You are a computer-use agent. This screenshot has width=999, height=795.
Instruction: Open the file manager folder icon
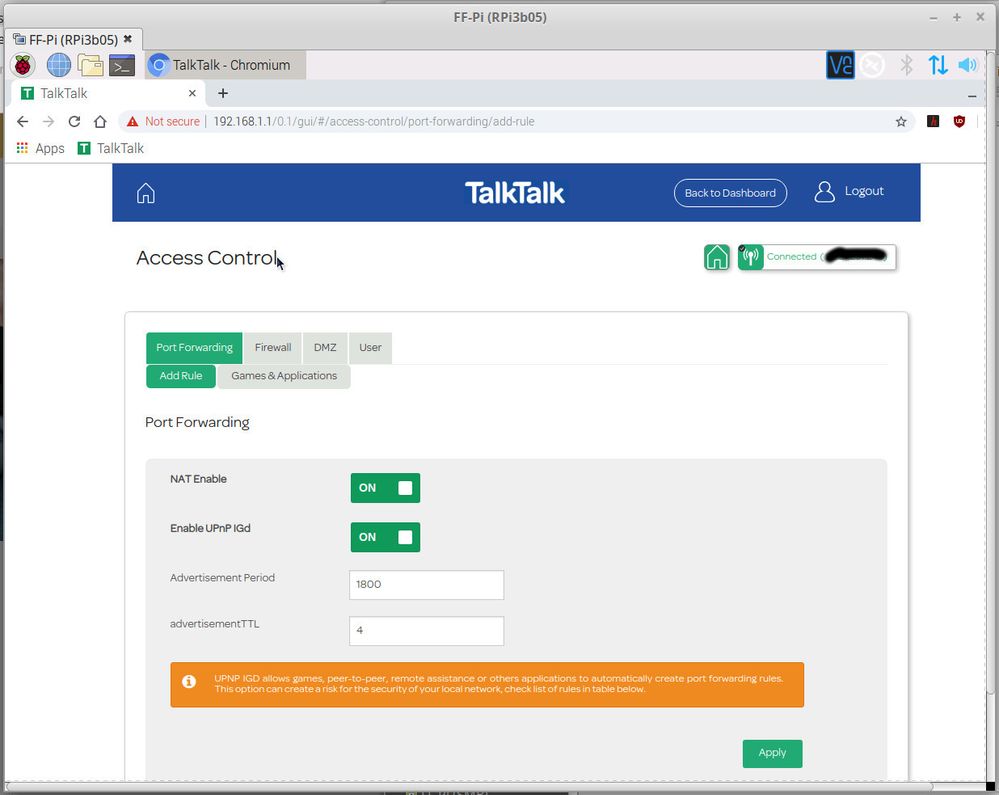point(91,66)
